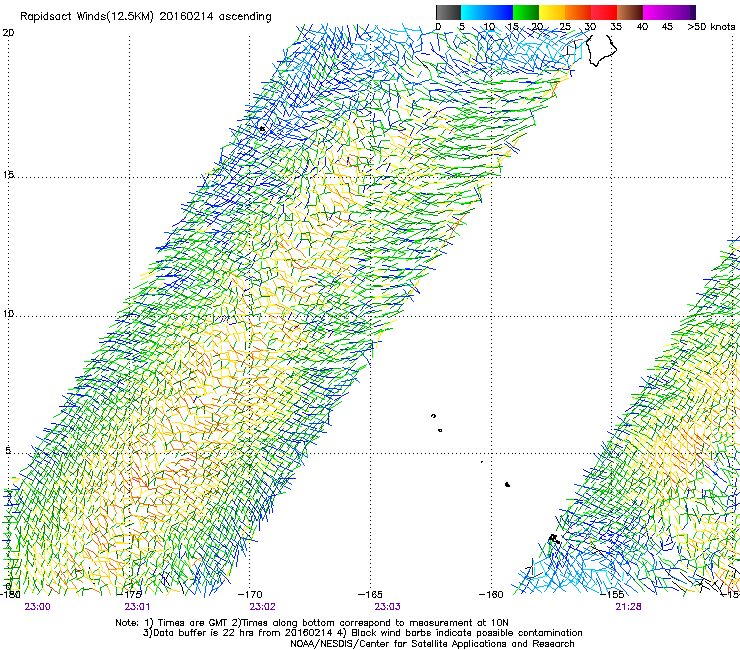This screenshot has height=650, width=740.
Task: Click the '40' color scale label
Action: click(x=642, y=27)
